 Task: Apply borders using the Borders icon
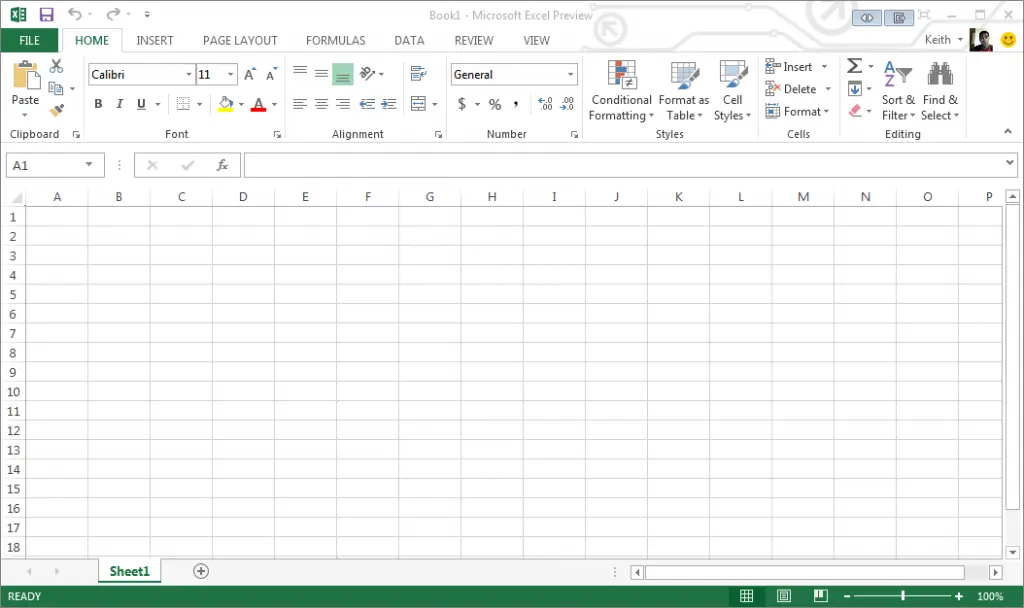coord(184,104)
